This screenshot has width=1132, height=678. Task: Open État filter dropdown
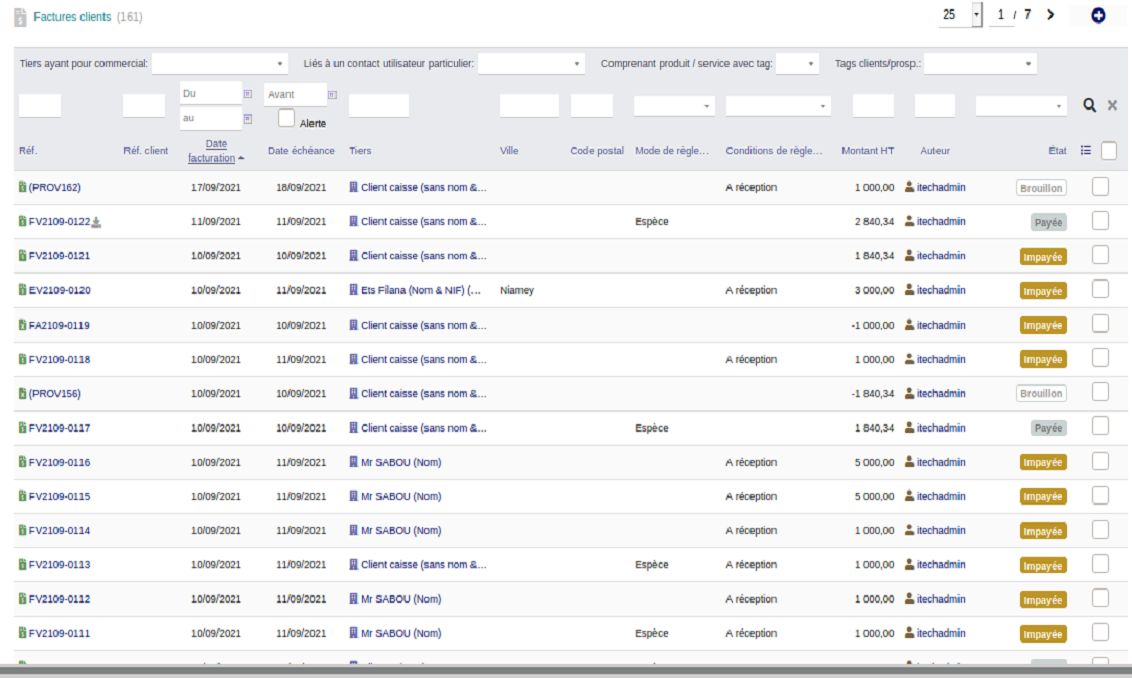coord(1022,106)
